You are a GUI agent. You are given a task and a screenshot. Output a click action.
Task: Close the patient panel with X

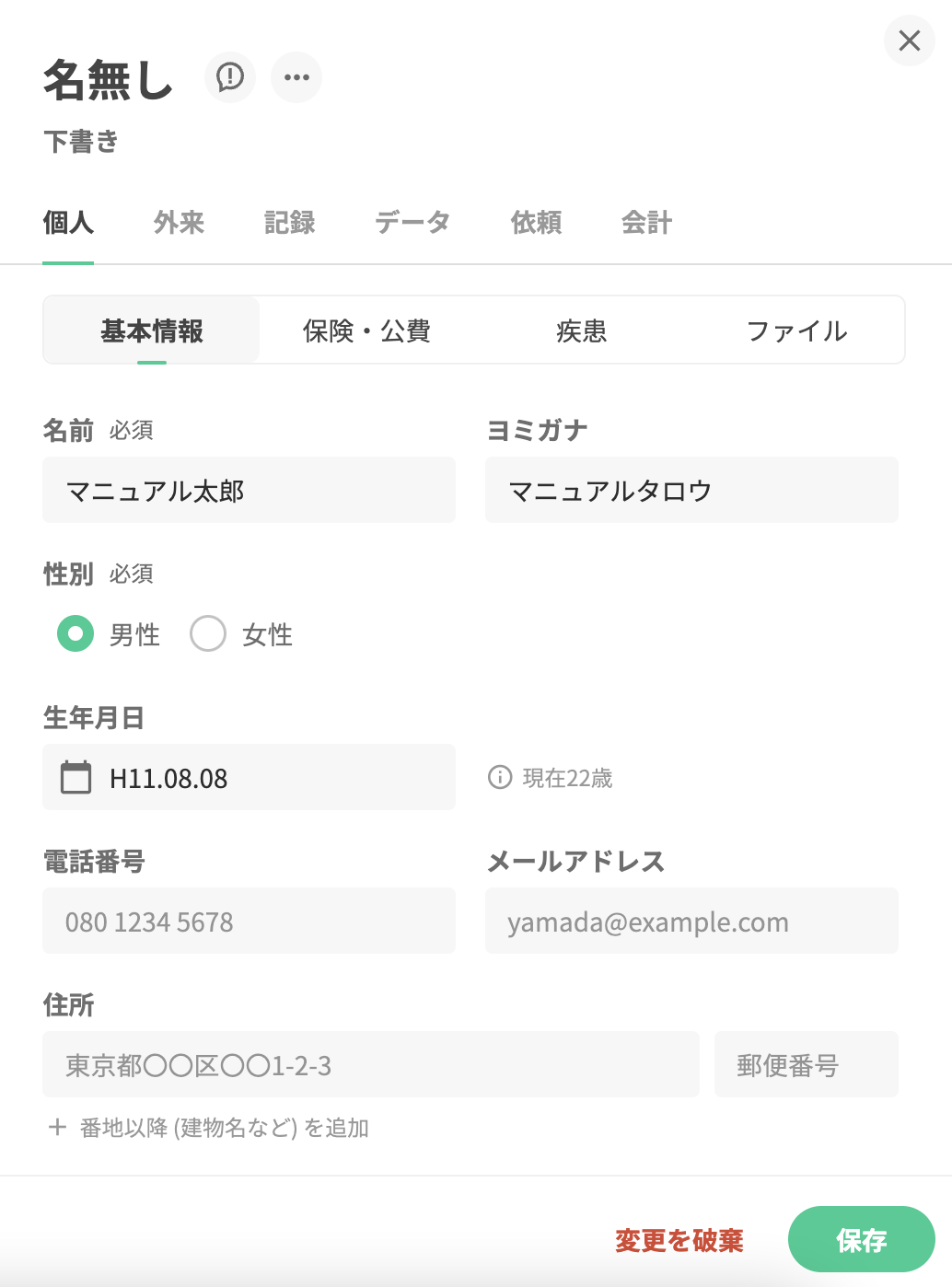909,41
